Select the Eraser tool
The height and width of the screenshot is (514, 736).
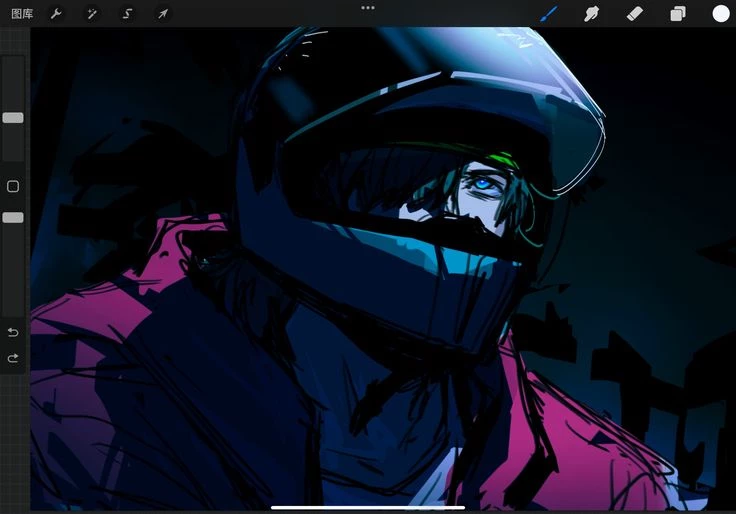pyautogui.click(x=634, y=14)
